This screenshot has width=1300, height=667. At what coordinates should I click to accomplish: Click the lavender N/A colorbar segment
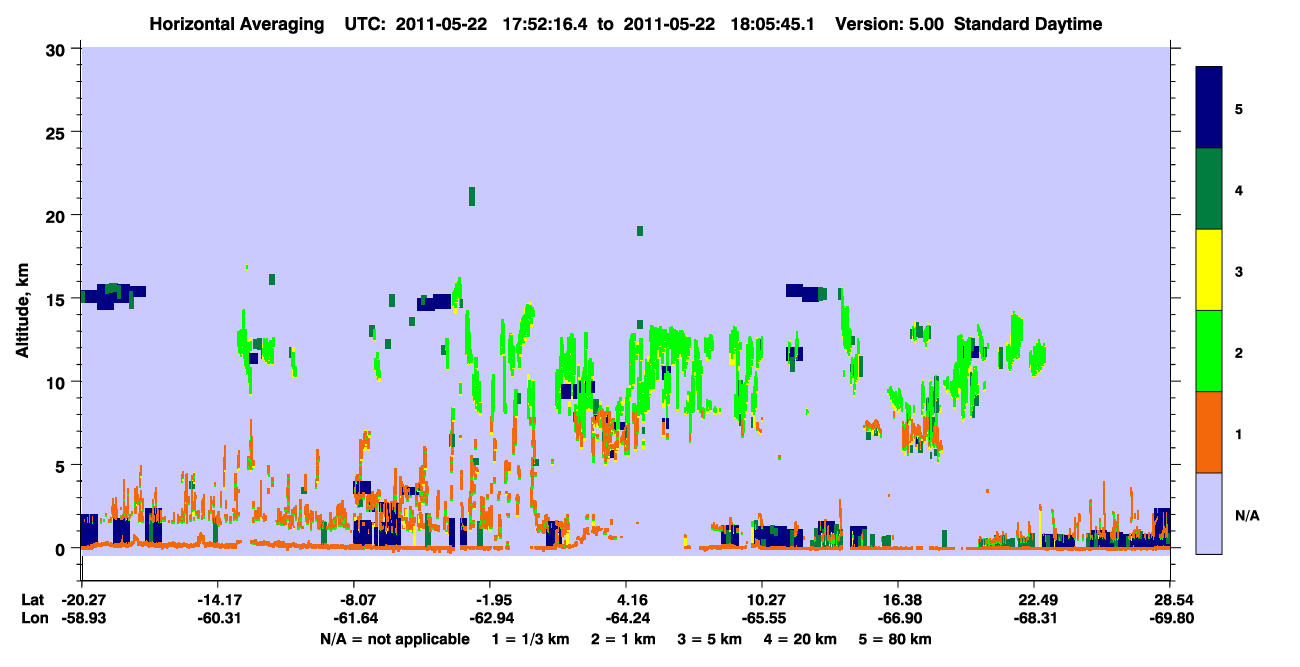1209,513
